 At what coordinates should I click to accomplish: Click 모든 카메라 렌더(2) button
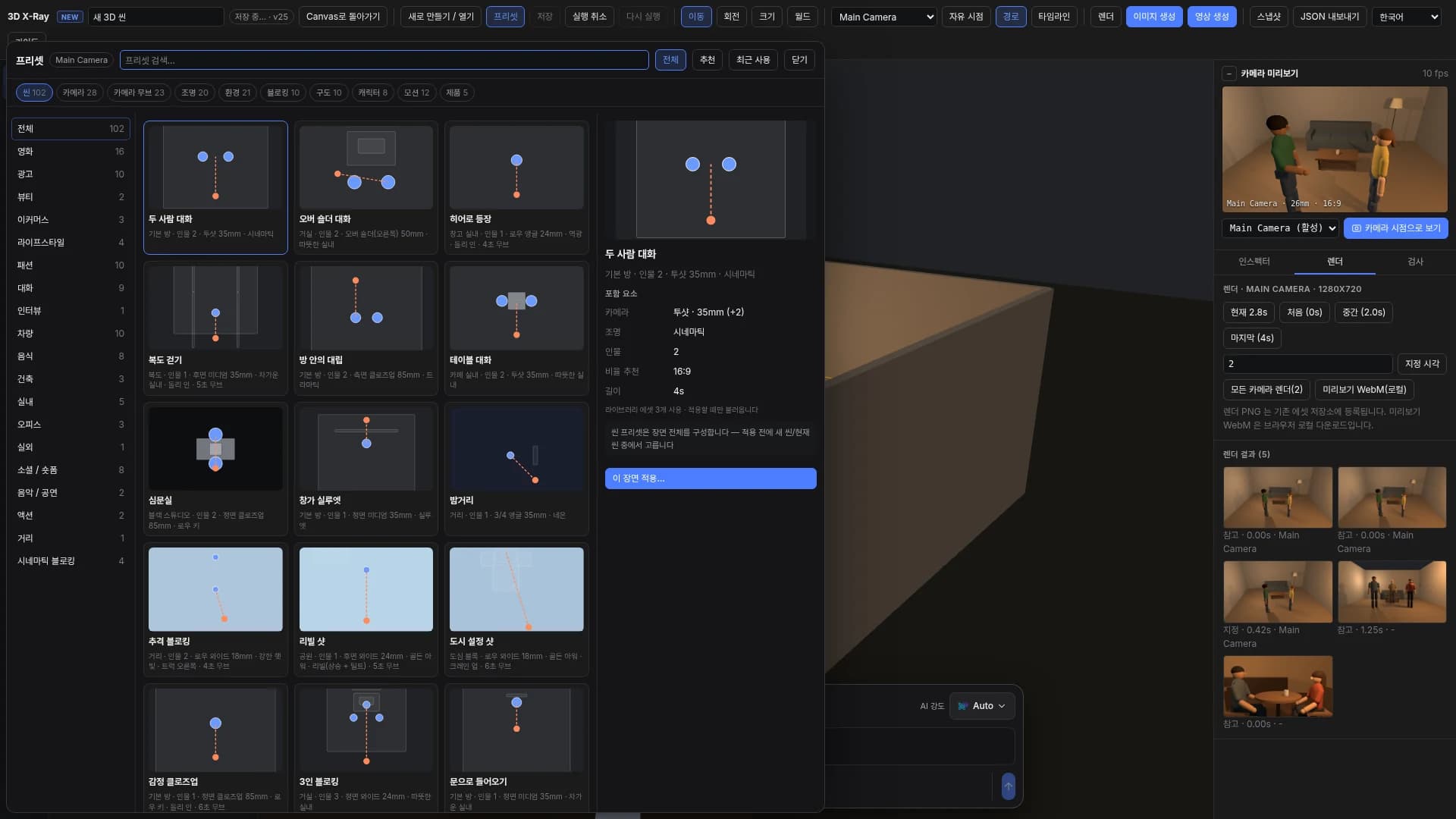tap(1266, 390)
